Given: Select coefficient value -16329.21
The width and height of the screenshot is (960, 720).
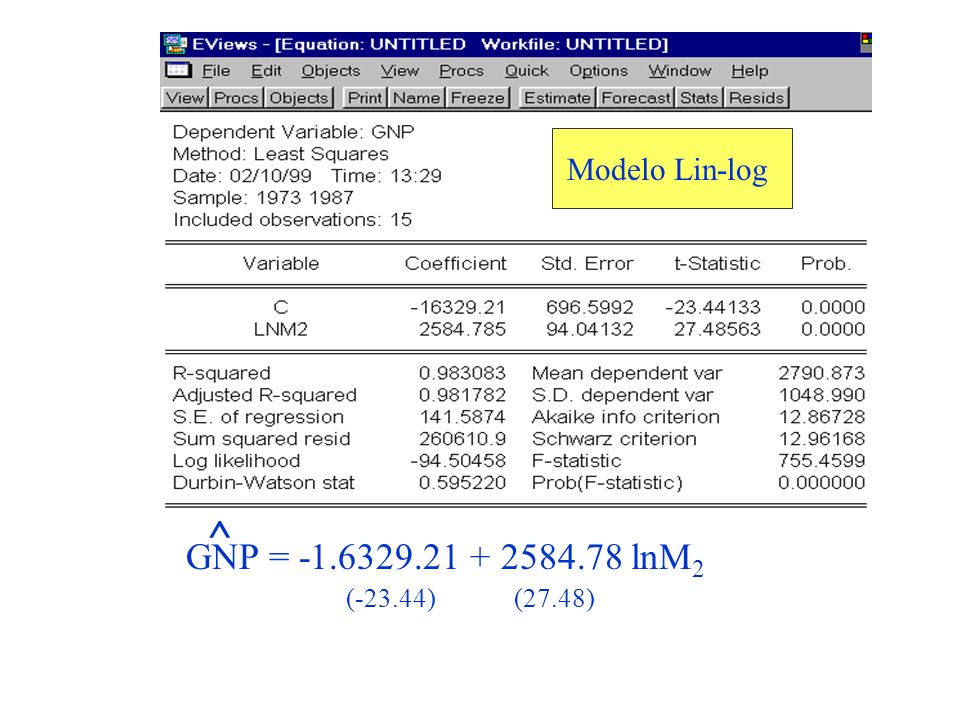Looking at the screenshot, I should (458, 307).
